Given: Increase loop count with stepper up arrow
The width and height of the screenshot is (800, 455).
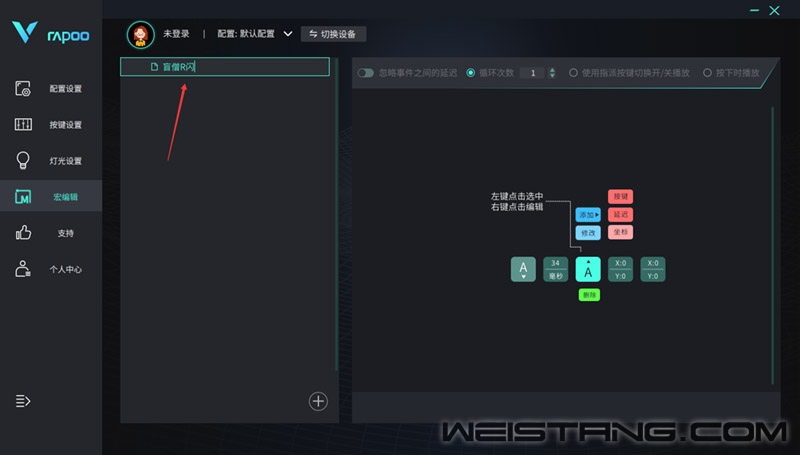Looking at the screenshot, I should click(552, 70).
